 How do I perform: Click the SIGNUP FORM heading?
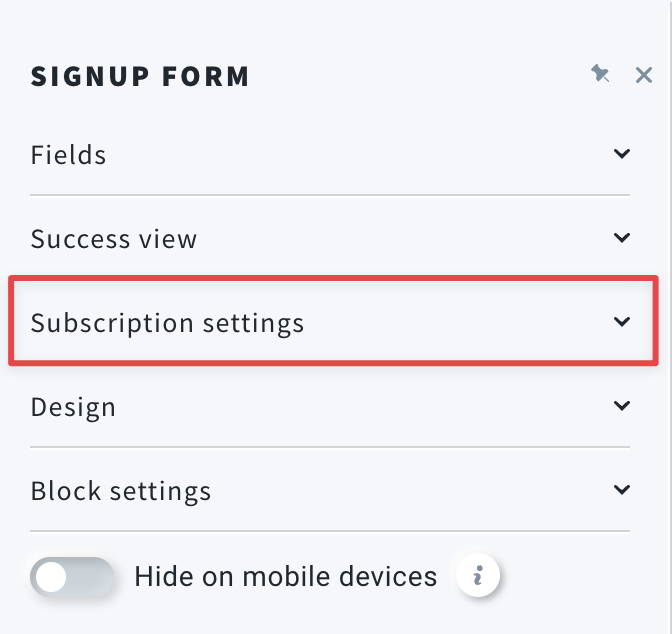tap(140, 77)
